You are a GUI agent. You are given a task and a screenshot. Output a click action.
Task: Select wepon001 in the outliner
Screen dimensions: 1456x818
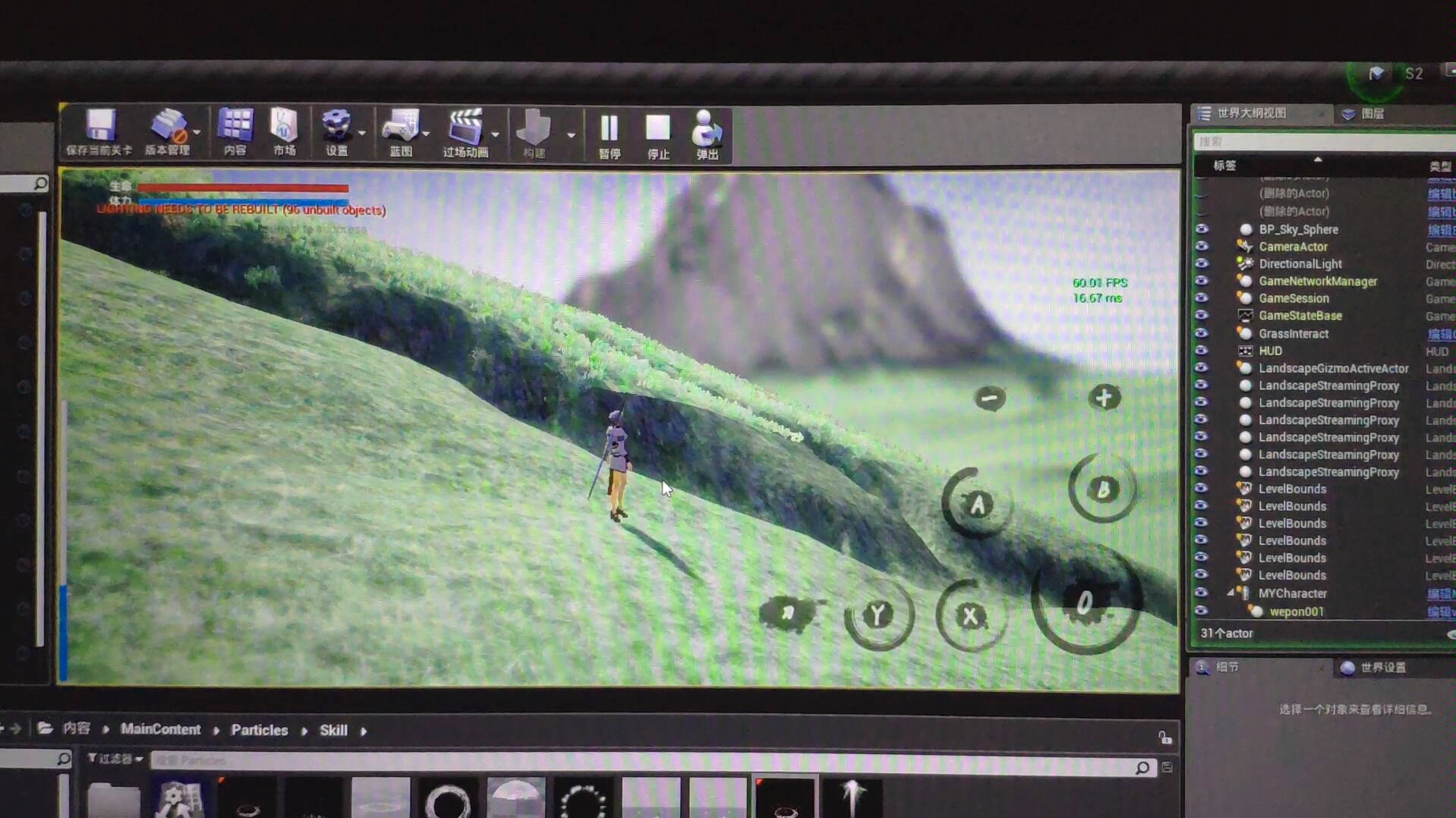point(1296,611)
